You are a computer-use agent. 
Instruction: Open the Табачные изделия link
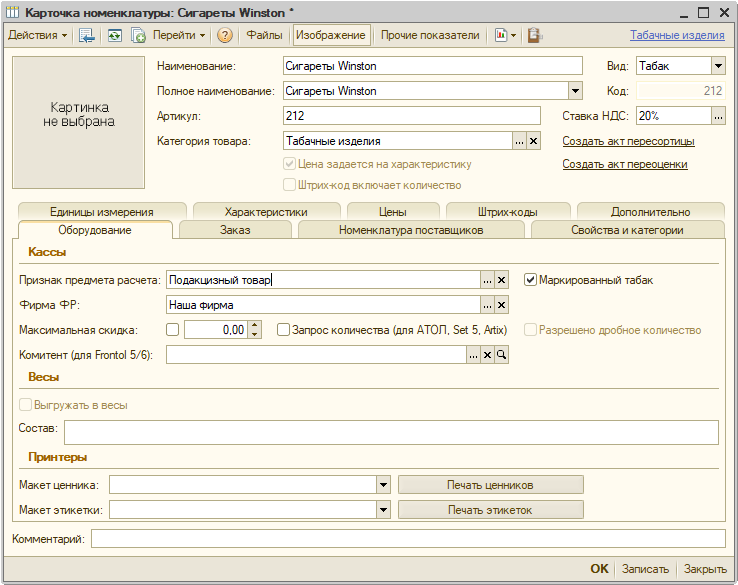click(x=677, y=35)
